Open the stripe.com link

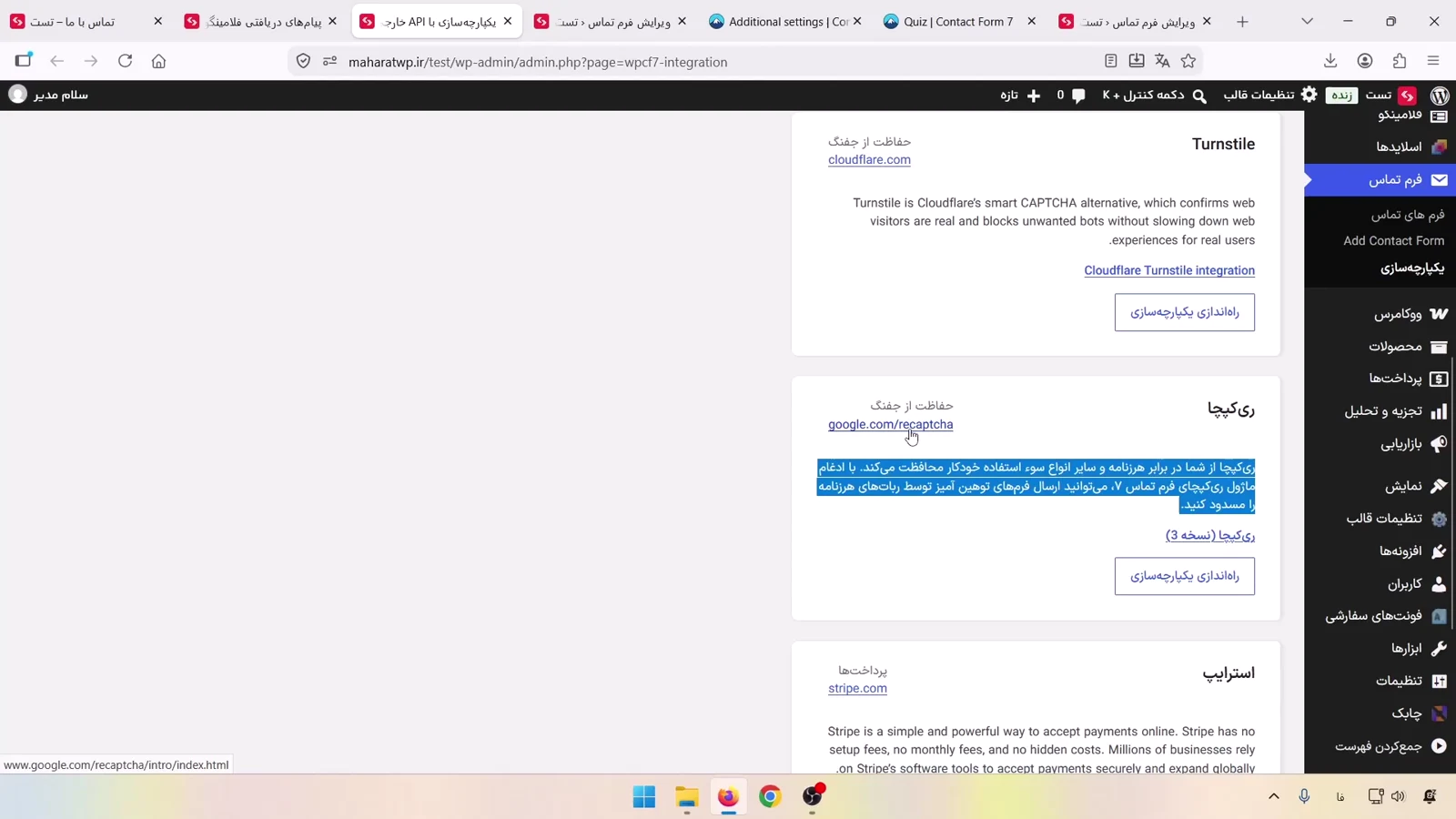point(857,688)
